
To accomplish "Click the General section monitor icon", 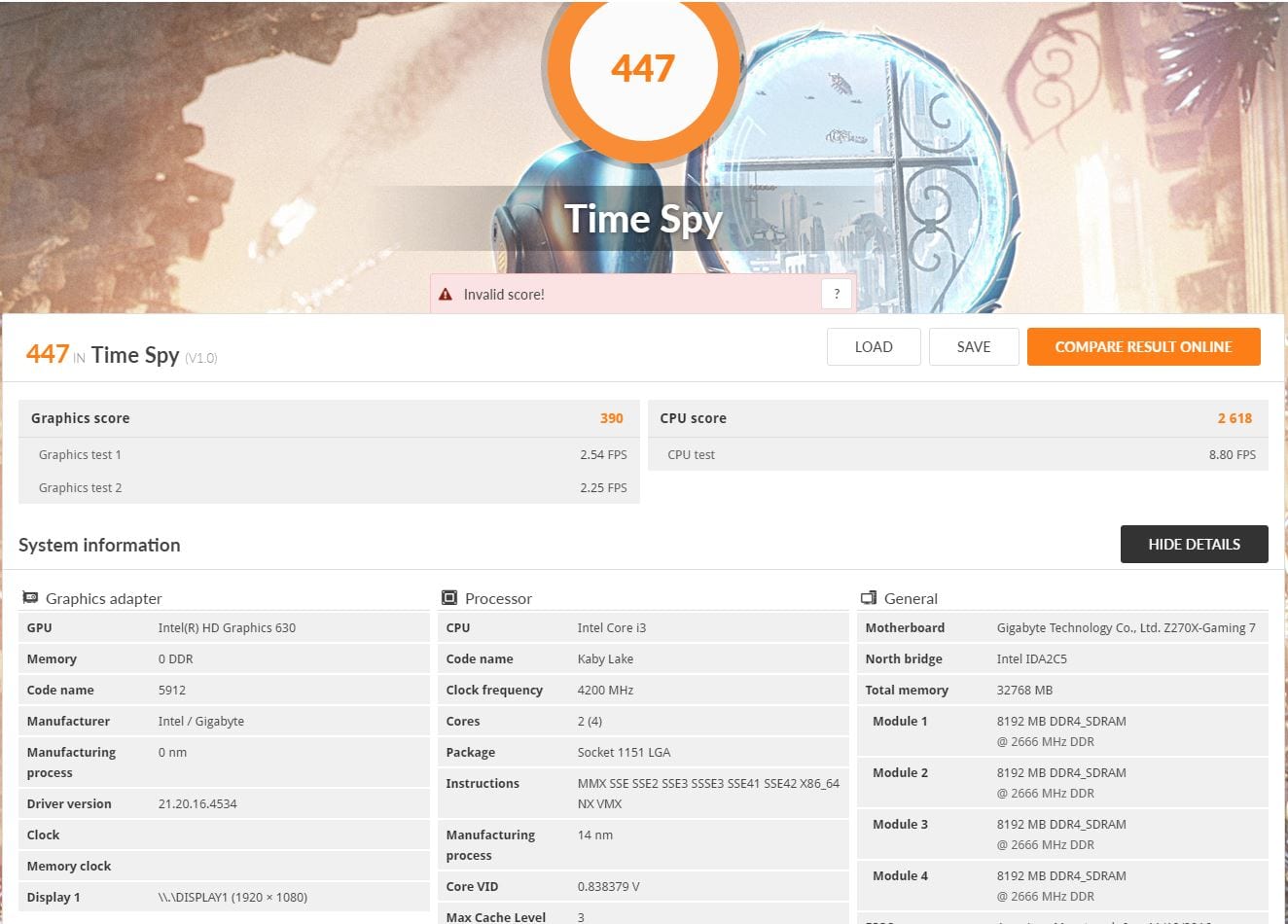I will tap(869, 598).
